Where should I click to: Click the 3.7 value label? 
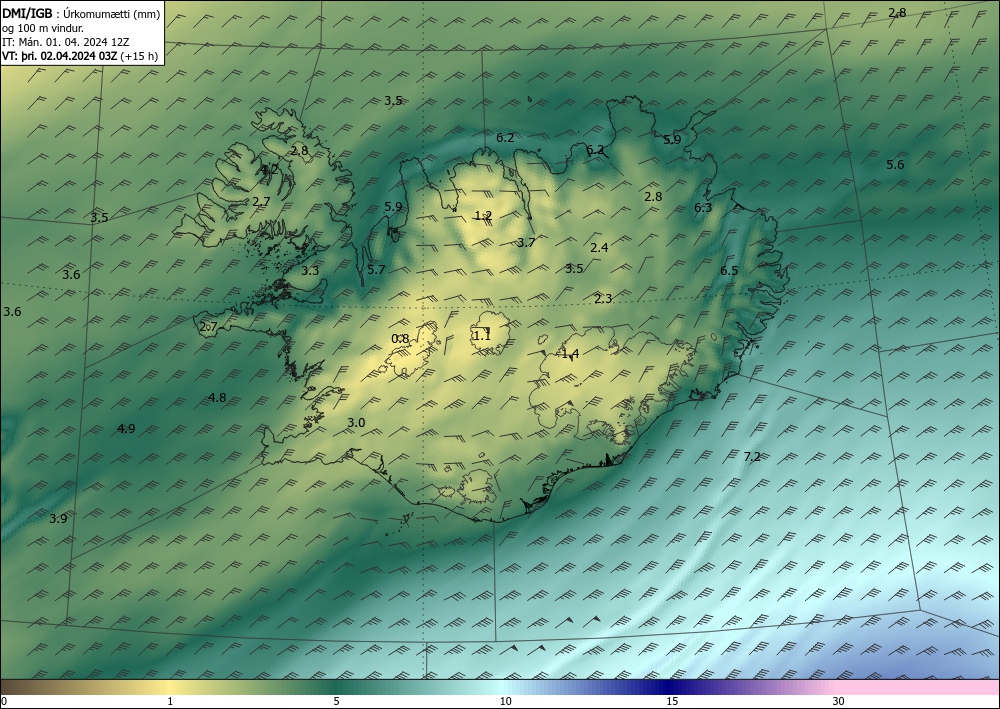click(526, 242)
